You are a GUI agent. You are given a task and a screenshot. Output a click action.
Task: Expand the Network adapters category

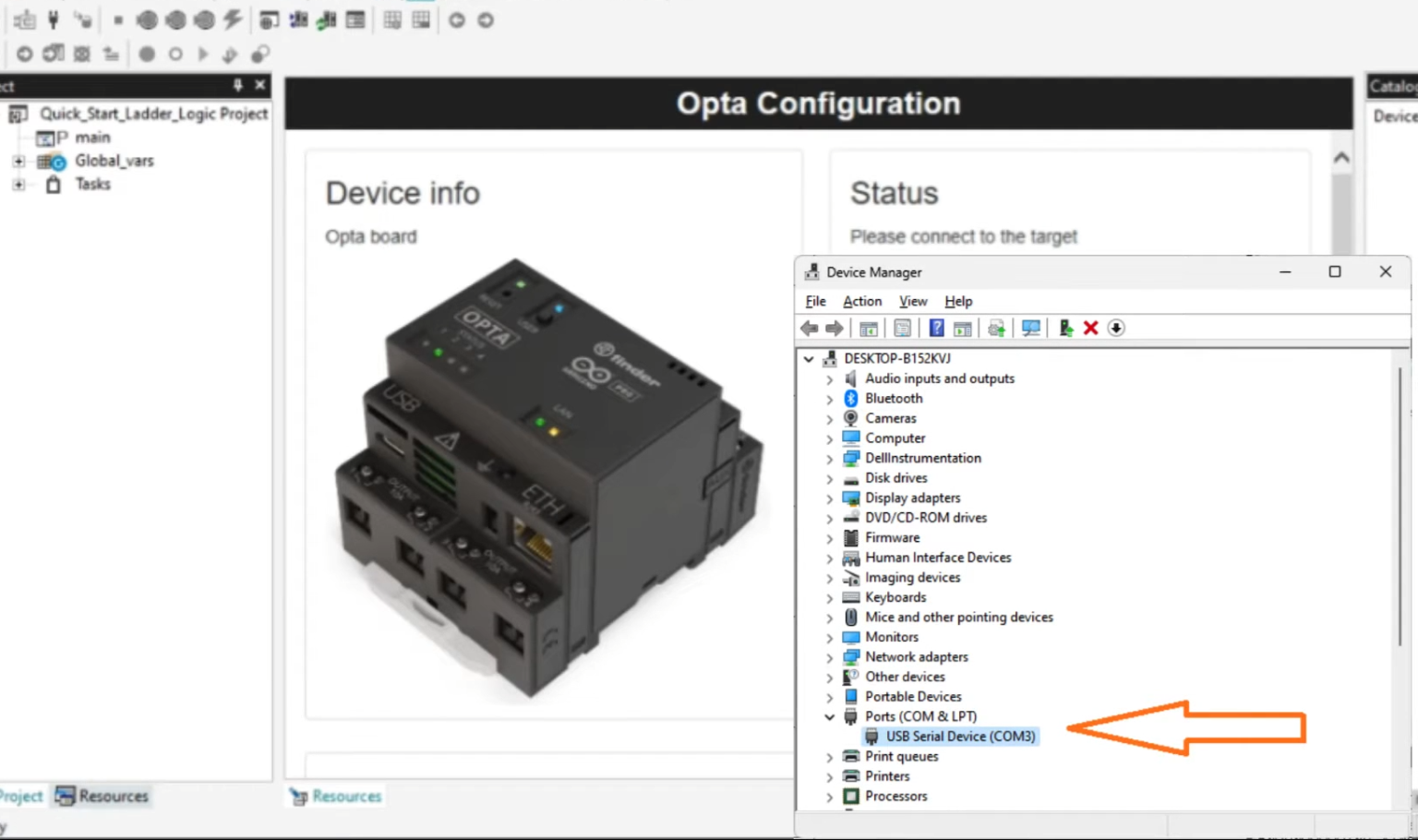(x=830, y=656)
